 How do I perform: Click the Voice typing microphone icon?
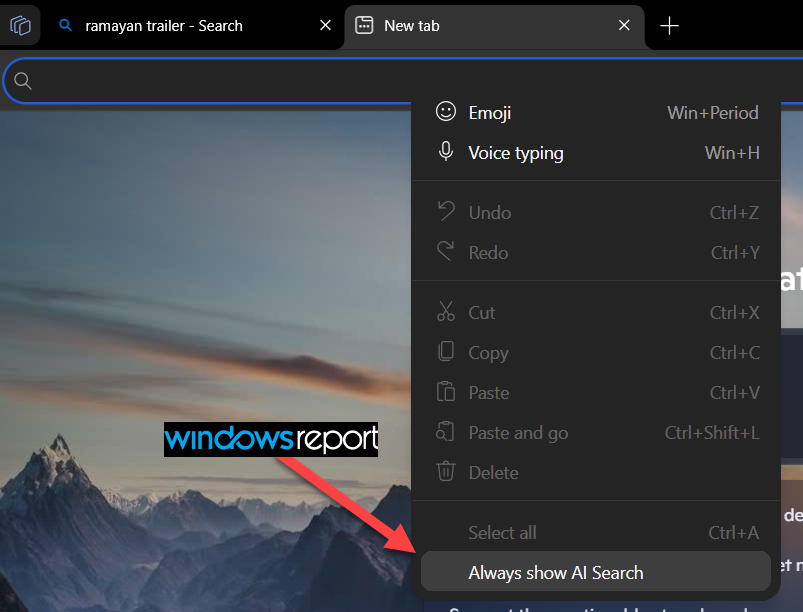point(446,152)
